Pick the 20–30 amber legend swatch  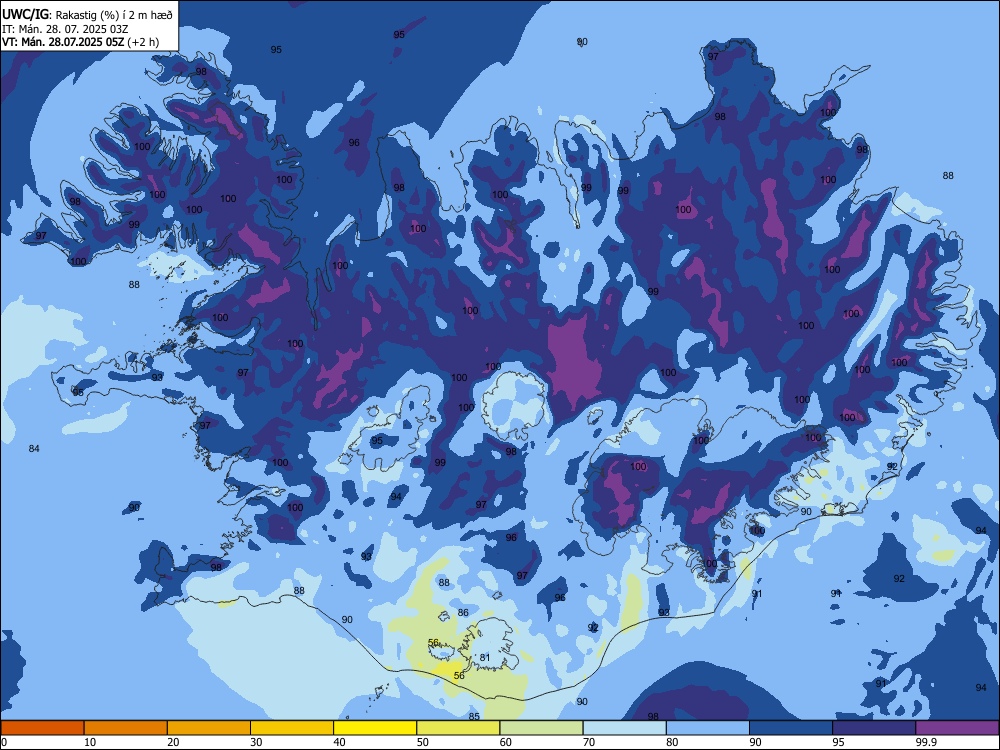(209, 728)
